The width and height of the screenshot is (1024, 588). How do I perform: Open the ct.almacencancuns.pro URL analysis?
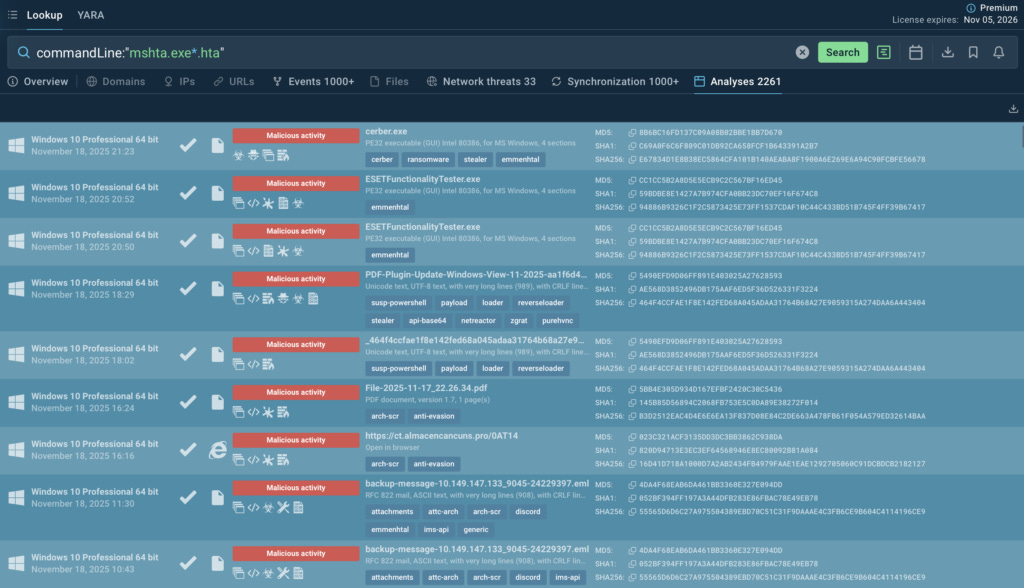click(441, 435)
